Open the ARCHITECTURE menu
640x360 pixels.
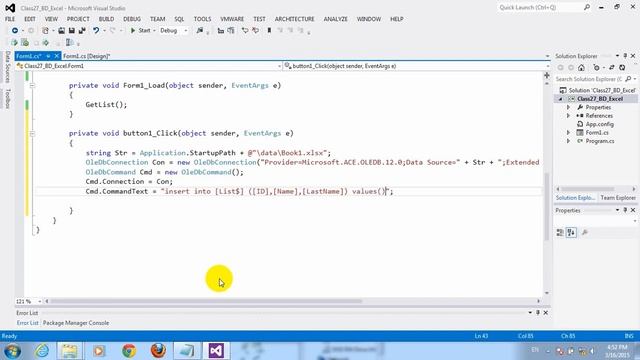click(x=294, y=19)
